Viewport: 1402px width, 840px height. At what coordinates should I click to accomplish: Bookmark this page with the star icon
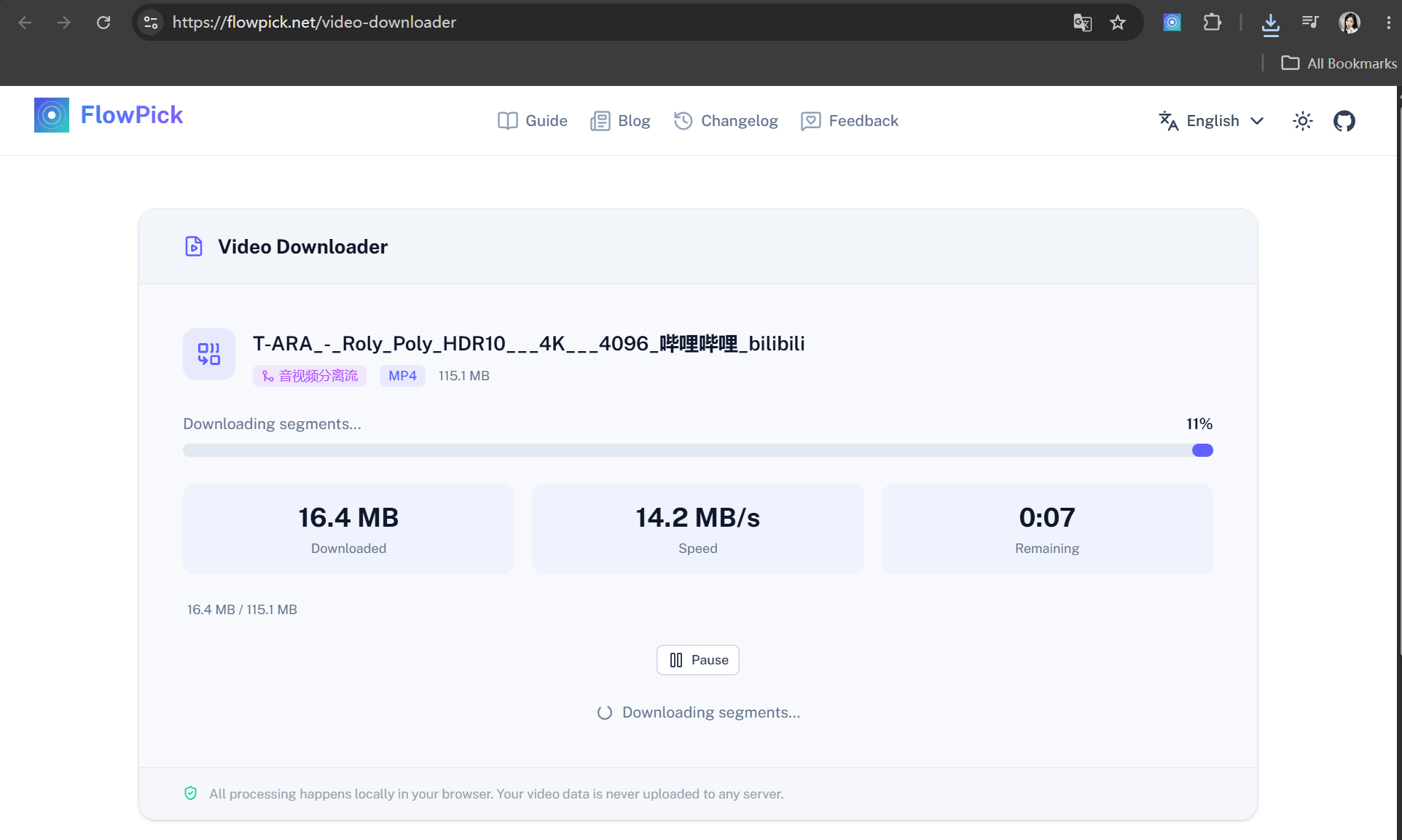pyautogui.click(x=1118, y=23)
